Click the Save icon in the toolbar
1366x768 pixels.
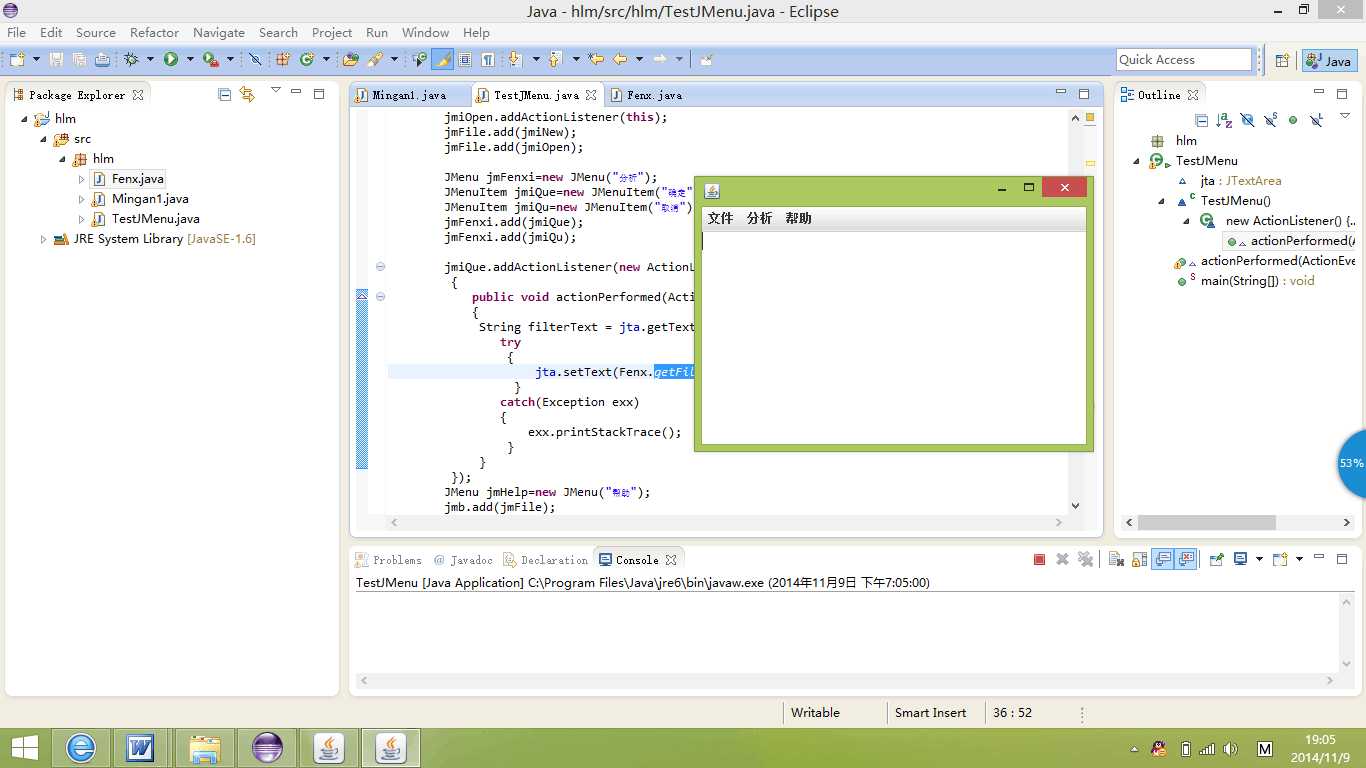click(57, 60)
